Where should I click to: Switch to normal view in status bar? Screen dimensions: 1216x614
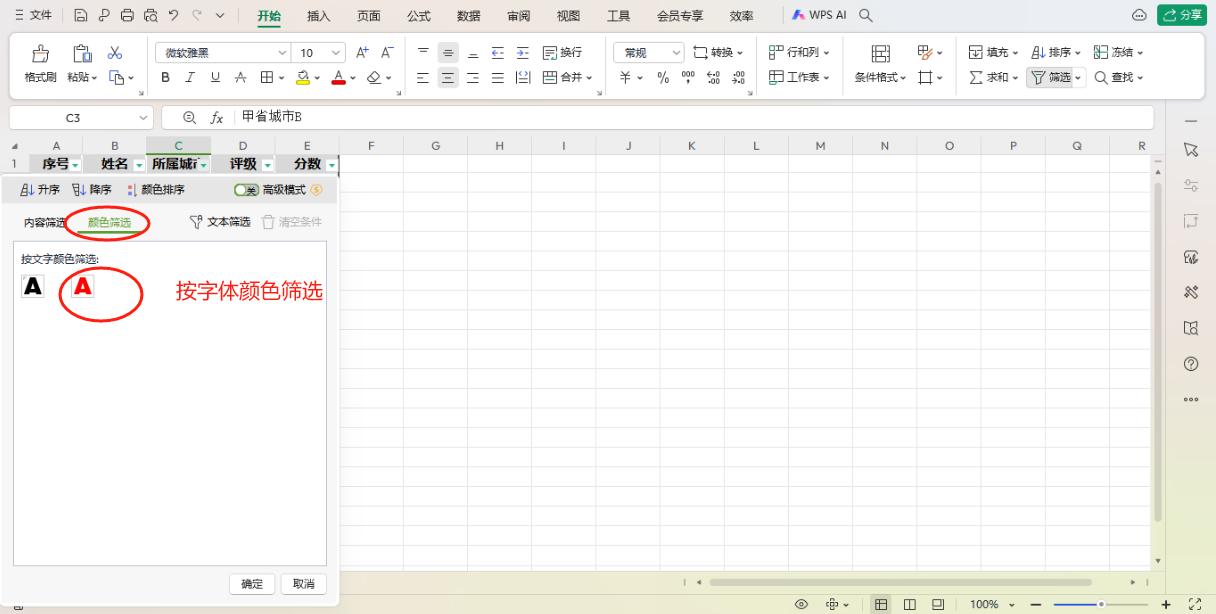[x=882, y=604]
